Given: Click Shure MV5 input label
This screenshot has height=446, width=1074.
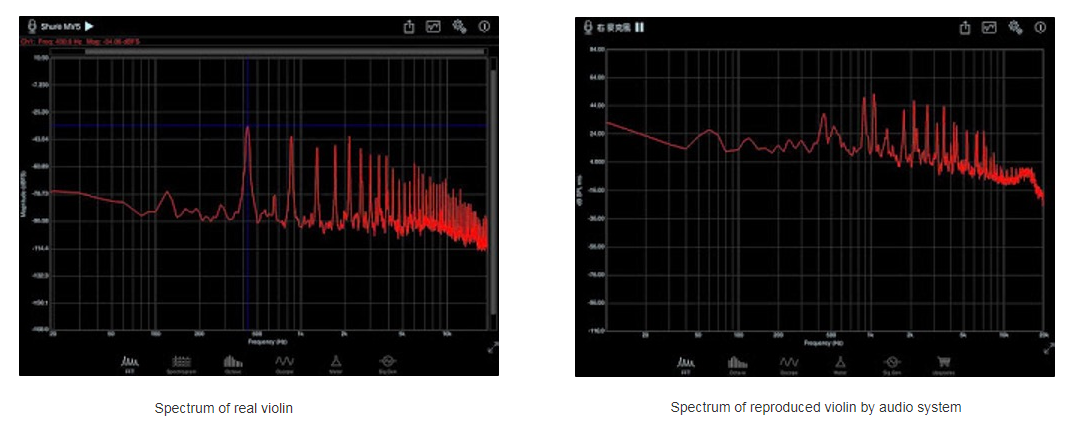Looking at the screenshot, I should click(x=61, y=27).
